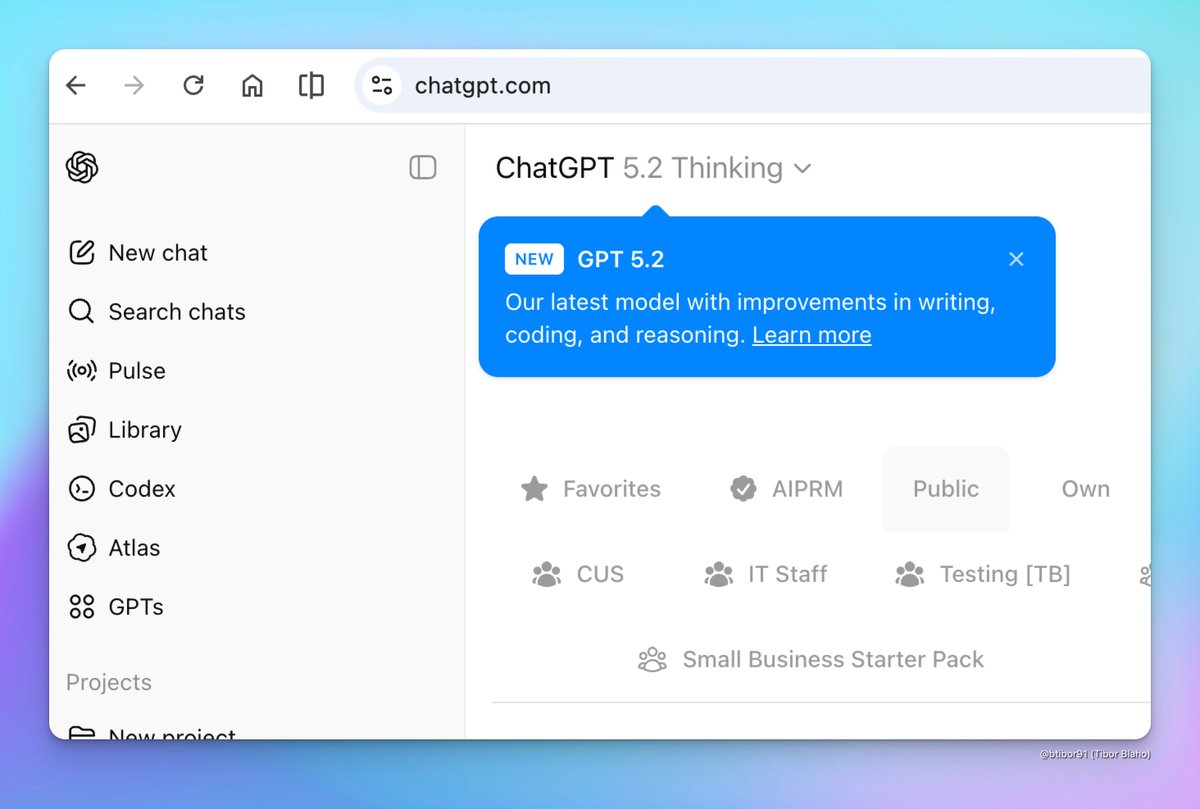Click the NEW badge in the popup
The height and width of the screenshot is (809, 1200).
(534, 259)
